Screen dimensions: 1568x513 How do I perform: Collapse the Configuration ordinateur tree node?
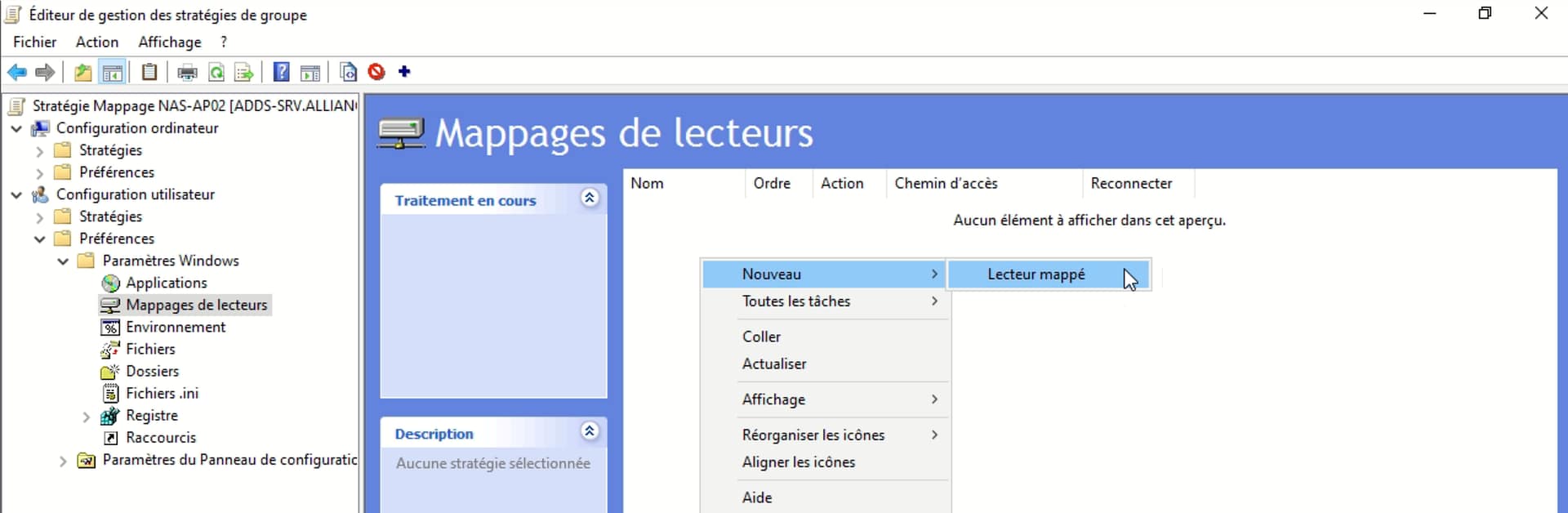tap(16, 128)
